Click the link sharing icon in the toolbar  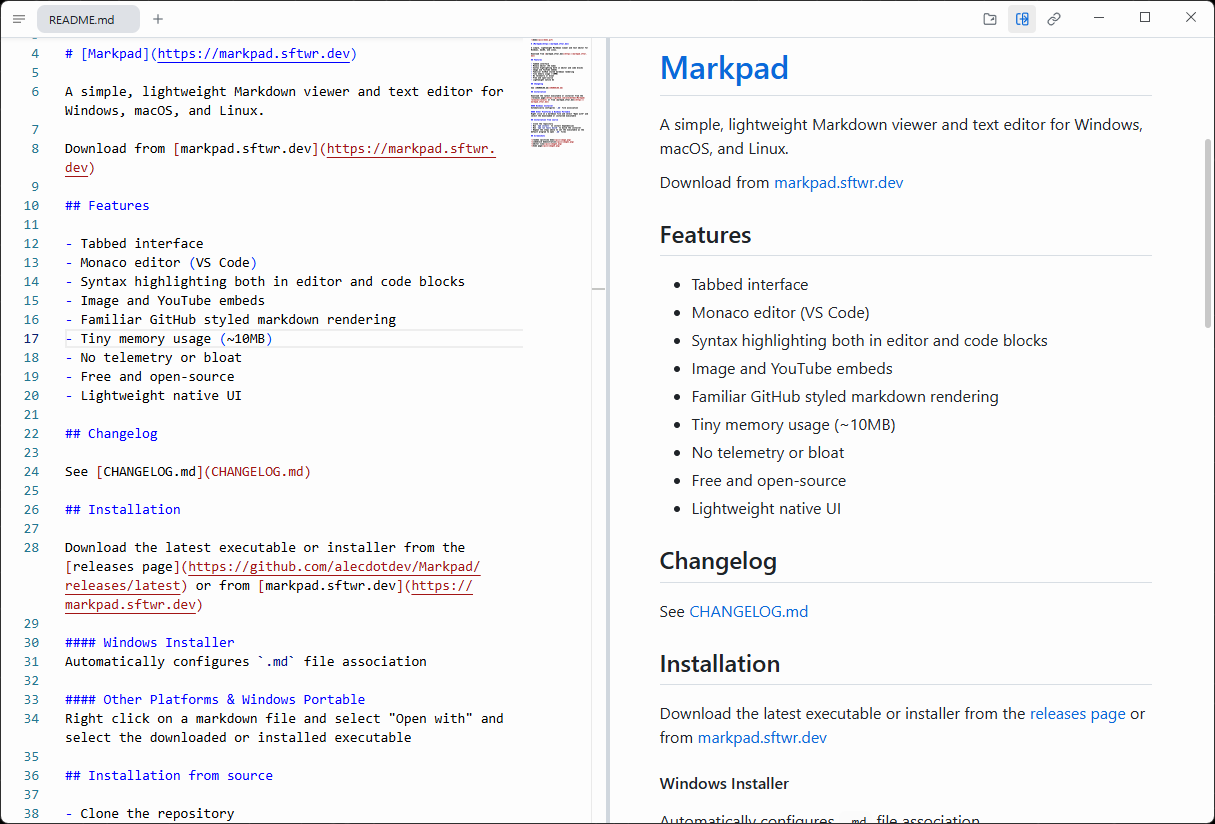point(1054,18)
